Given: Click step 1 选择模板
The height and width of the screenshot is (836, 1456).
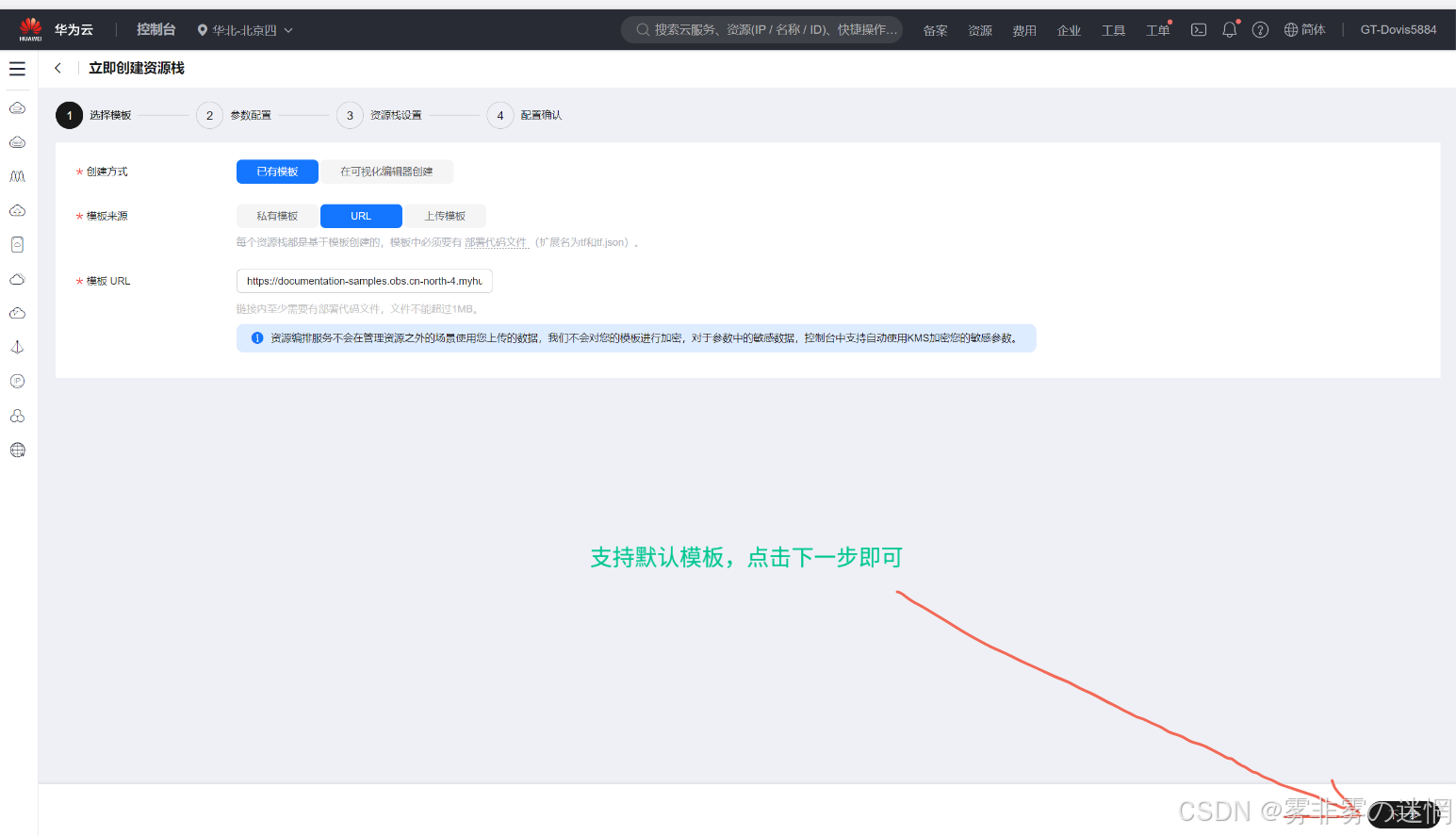Looking at the screenshot, I should click(94, 115).
